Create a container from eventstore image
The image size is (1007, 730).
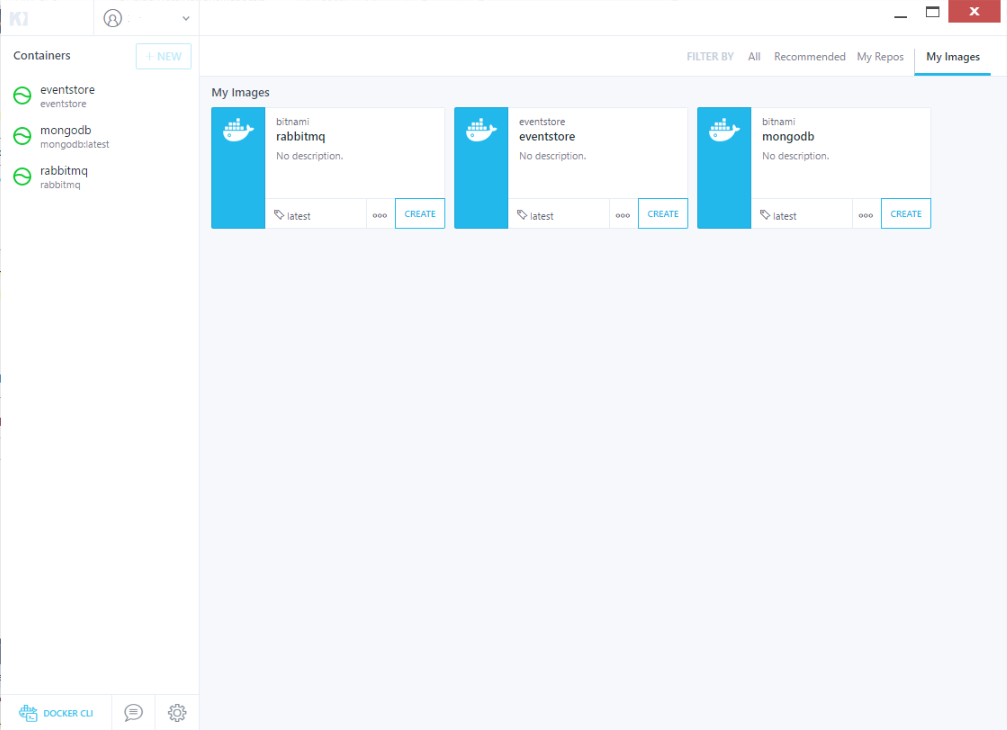click(x=663, y=214)
